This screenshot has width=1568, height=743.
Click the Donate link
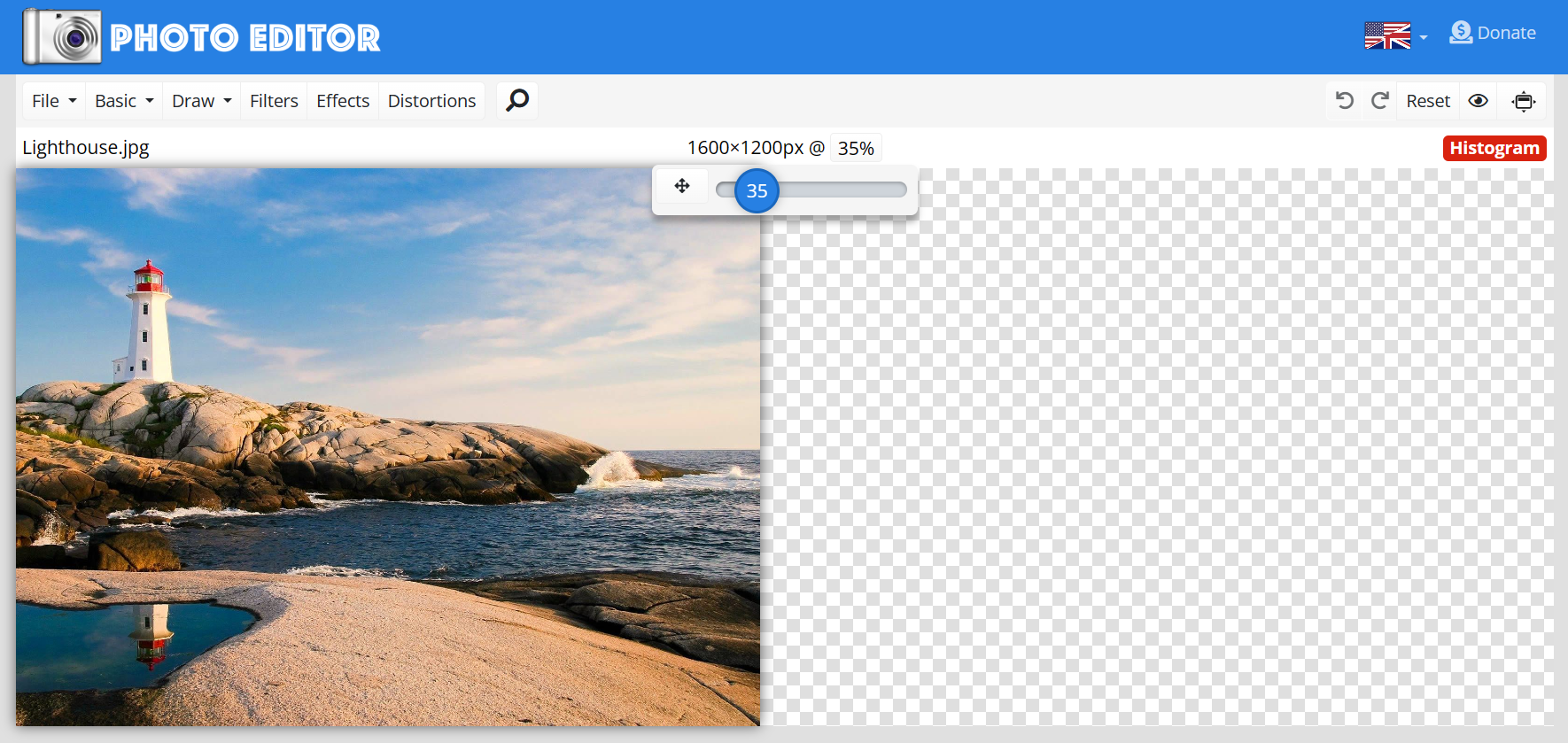tap(1493, 33)
